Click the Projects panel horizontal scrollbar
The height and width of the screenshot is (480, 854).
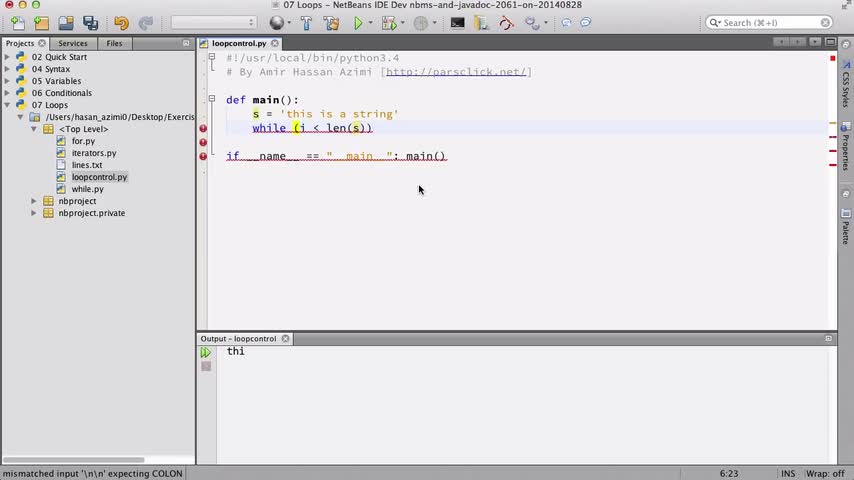pos(74,460)
